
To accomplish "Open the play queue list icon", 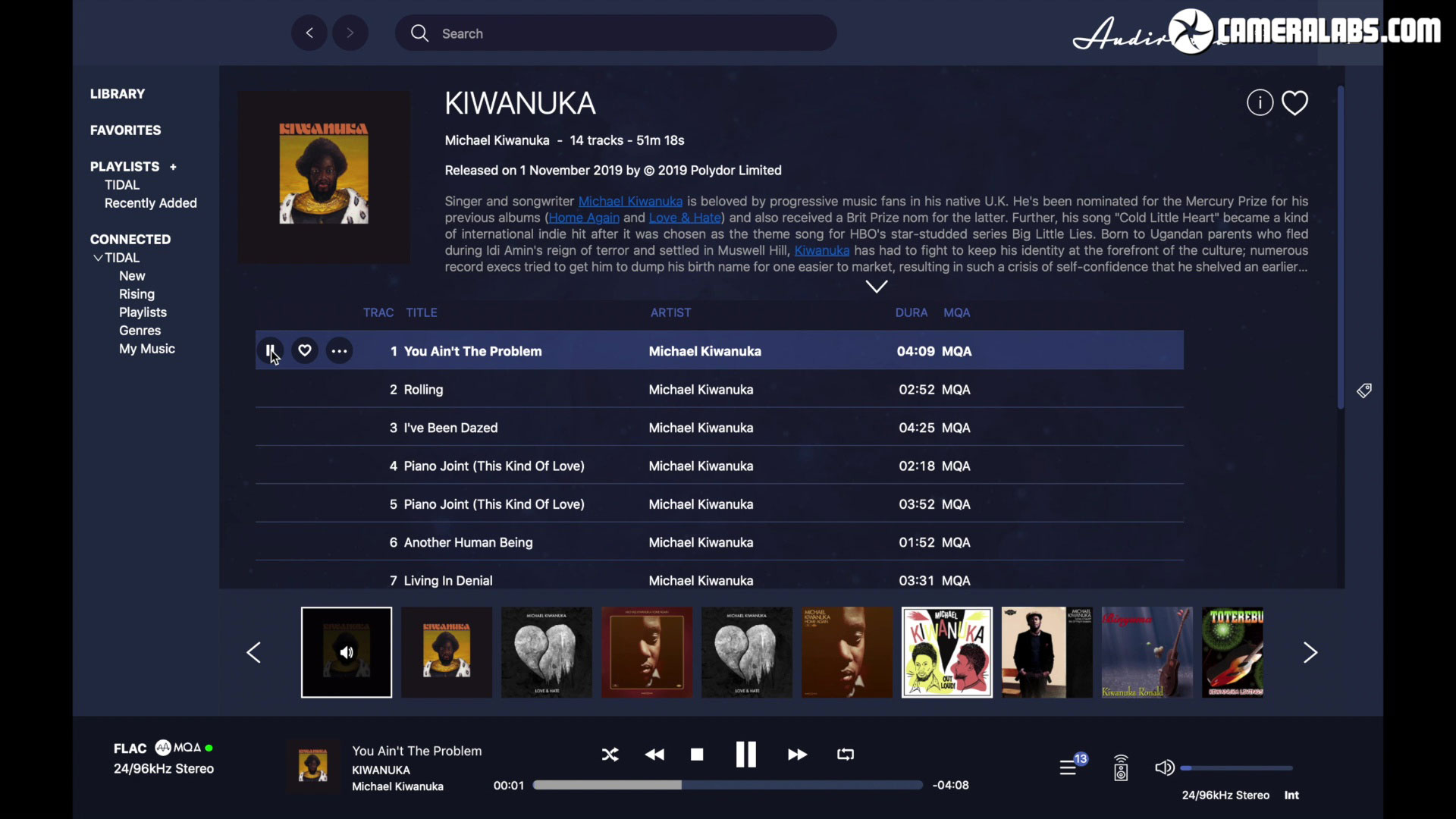I will coord(1068,767).
